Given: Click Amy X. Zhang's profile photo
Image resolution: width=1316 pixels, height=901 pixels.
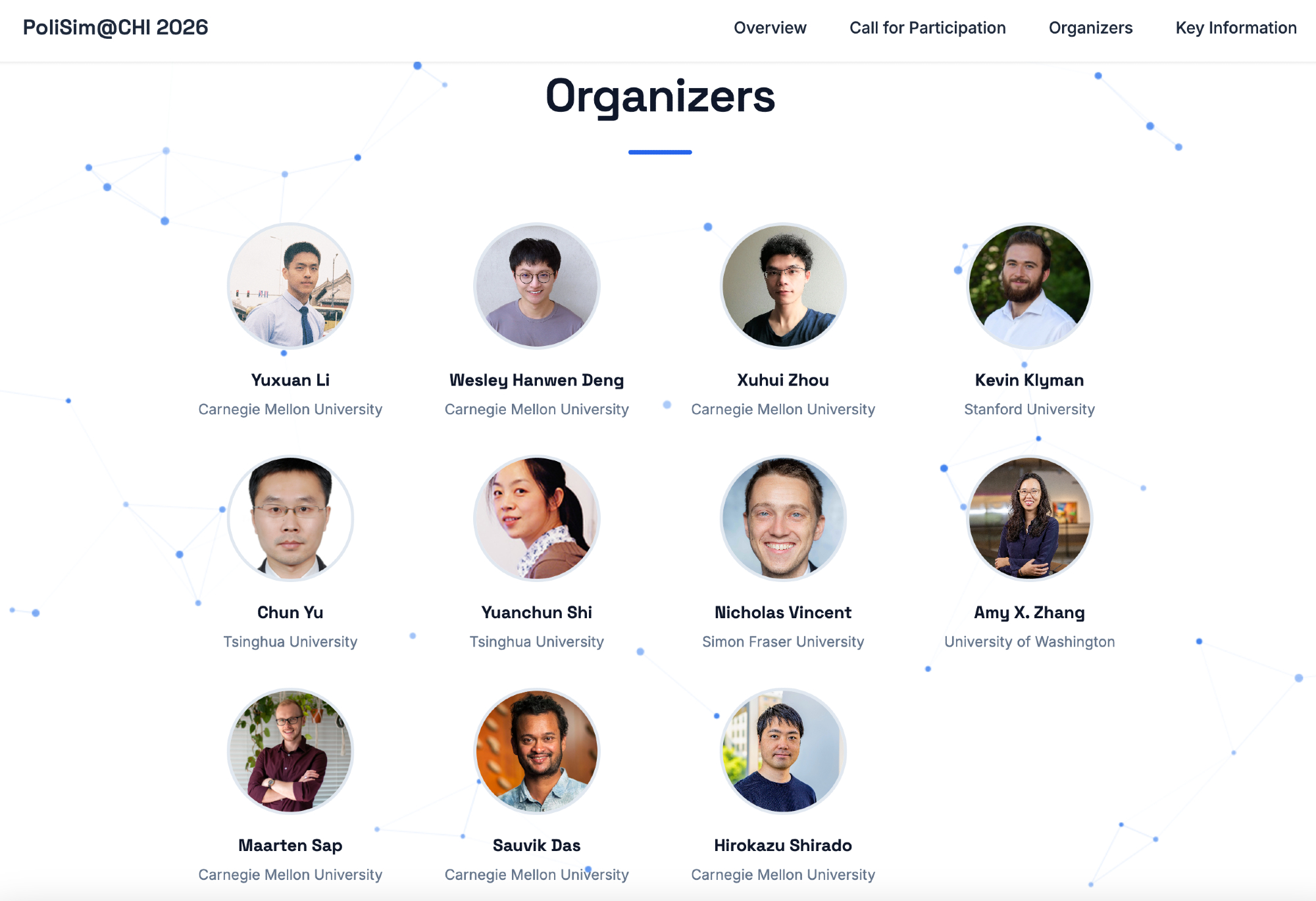Looking at the screenshot, I should (x=1030, y=518).
